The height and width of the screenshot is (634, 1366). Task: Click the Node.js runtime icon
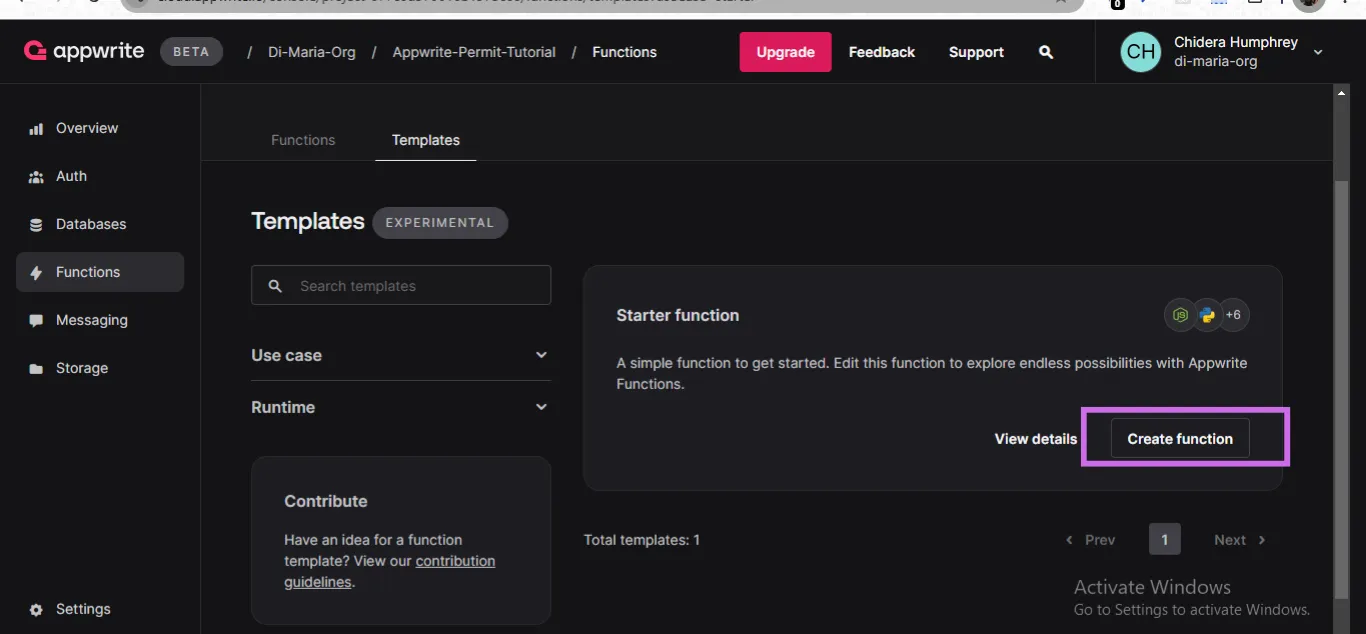pyautogui.click(x=1180, y=315)
